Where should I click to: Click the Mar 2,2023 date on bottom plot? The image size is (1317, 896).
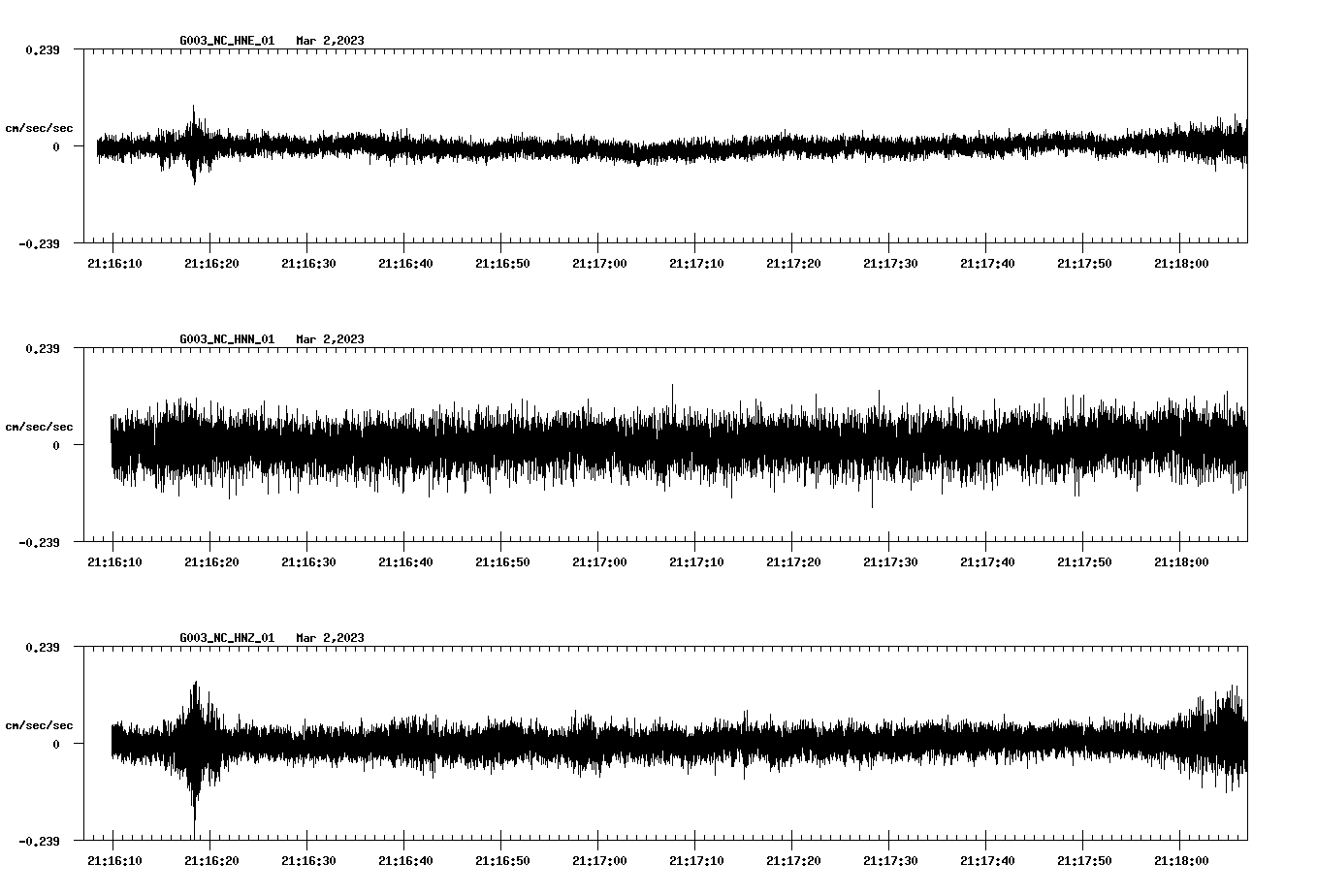(x=330, y=638)
